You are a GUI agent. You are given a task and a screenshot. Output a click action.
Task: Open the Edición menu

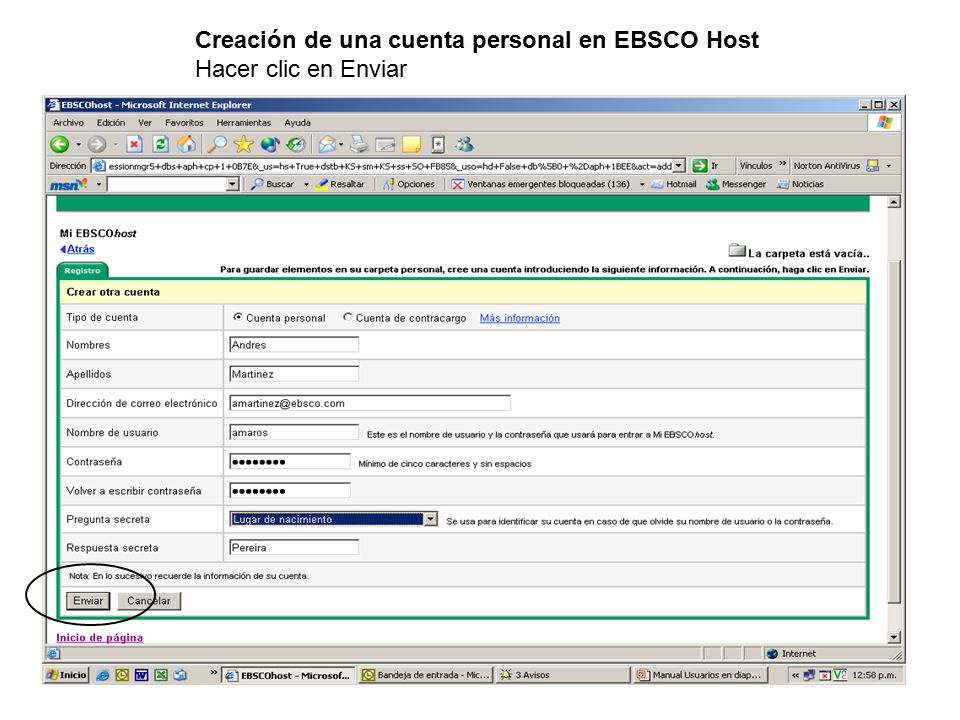click(x=111, y=122)
